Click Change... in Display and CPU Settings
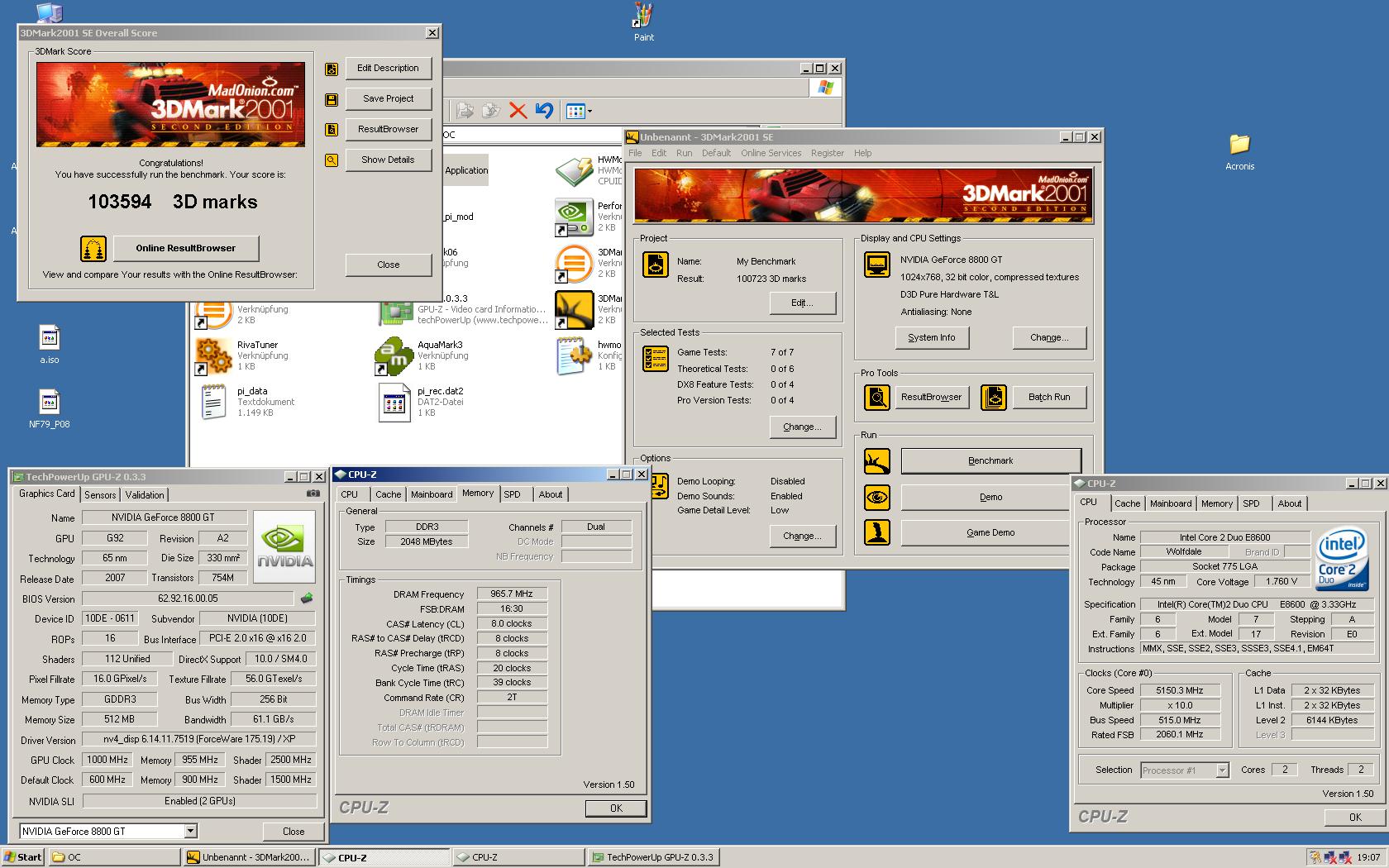Viewport: 1389px width, 868px height. (x=1049, y=337)
